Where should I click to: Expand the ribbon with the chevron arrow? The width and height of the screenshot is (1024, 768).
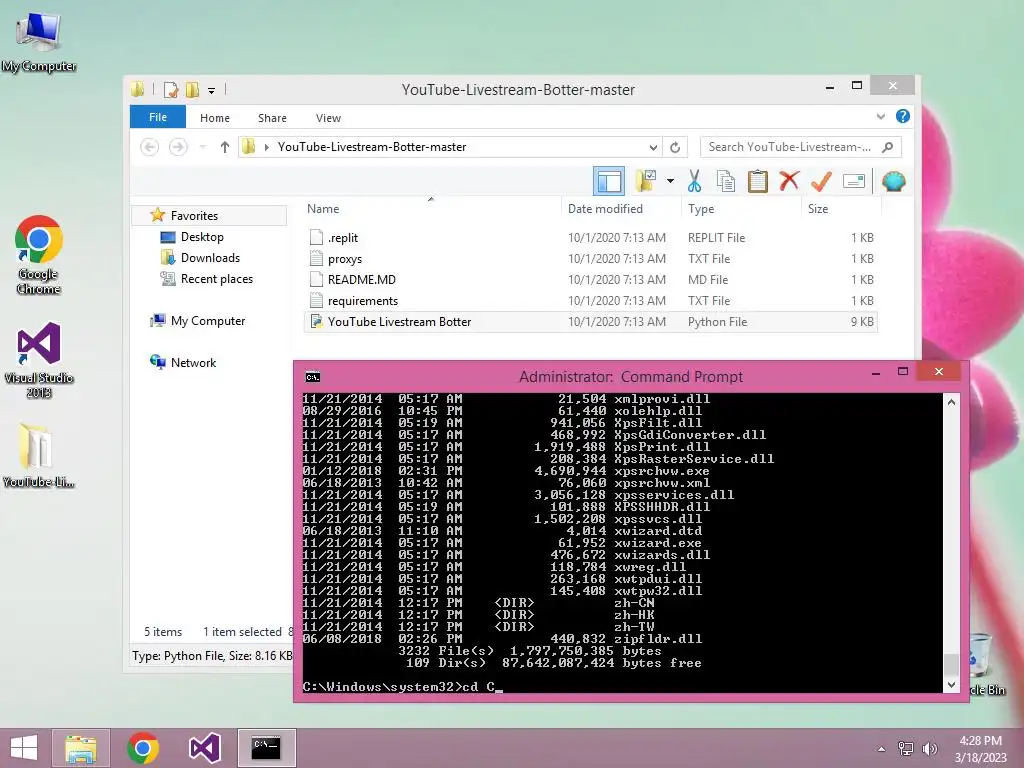[x=880, y=116]
